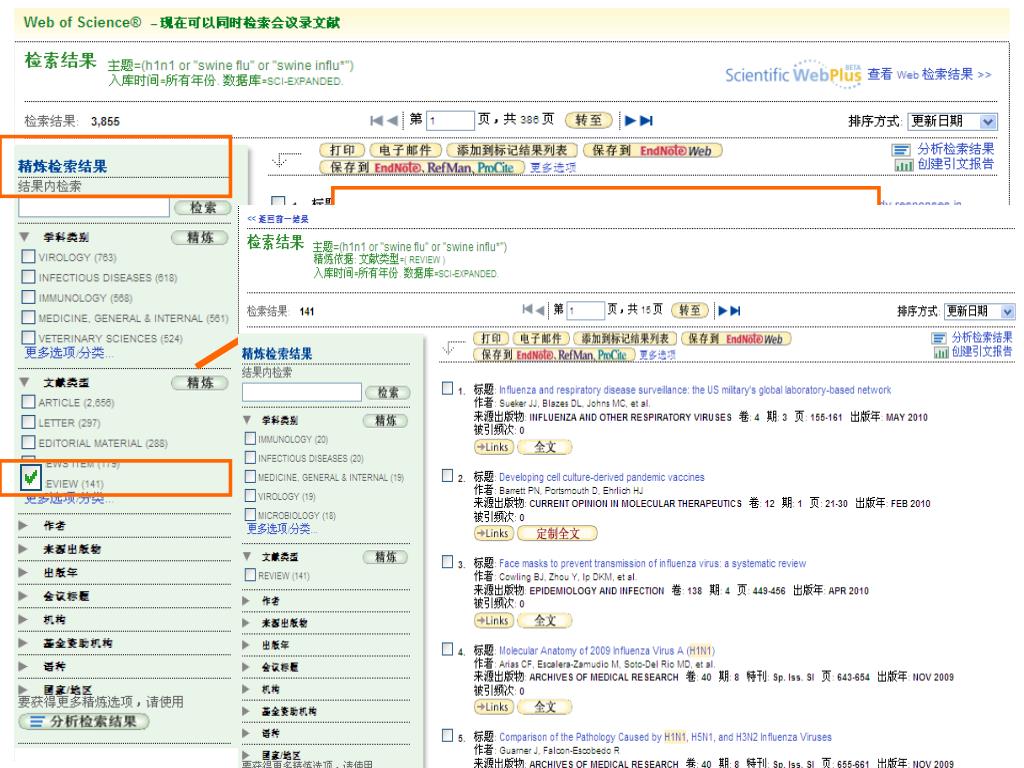Image resolution: width=1024 pixels, height=768 pixels.
Task: Open Scientific WebPlus logo link
Action: 793,74
